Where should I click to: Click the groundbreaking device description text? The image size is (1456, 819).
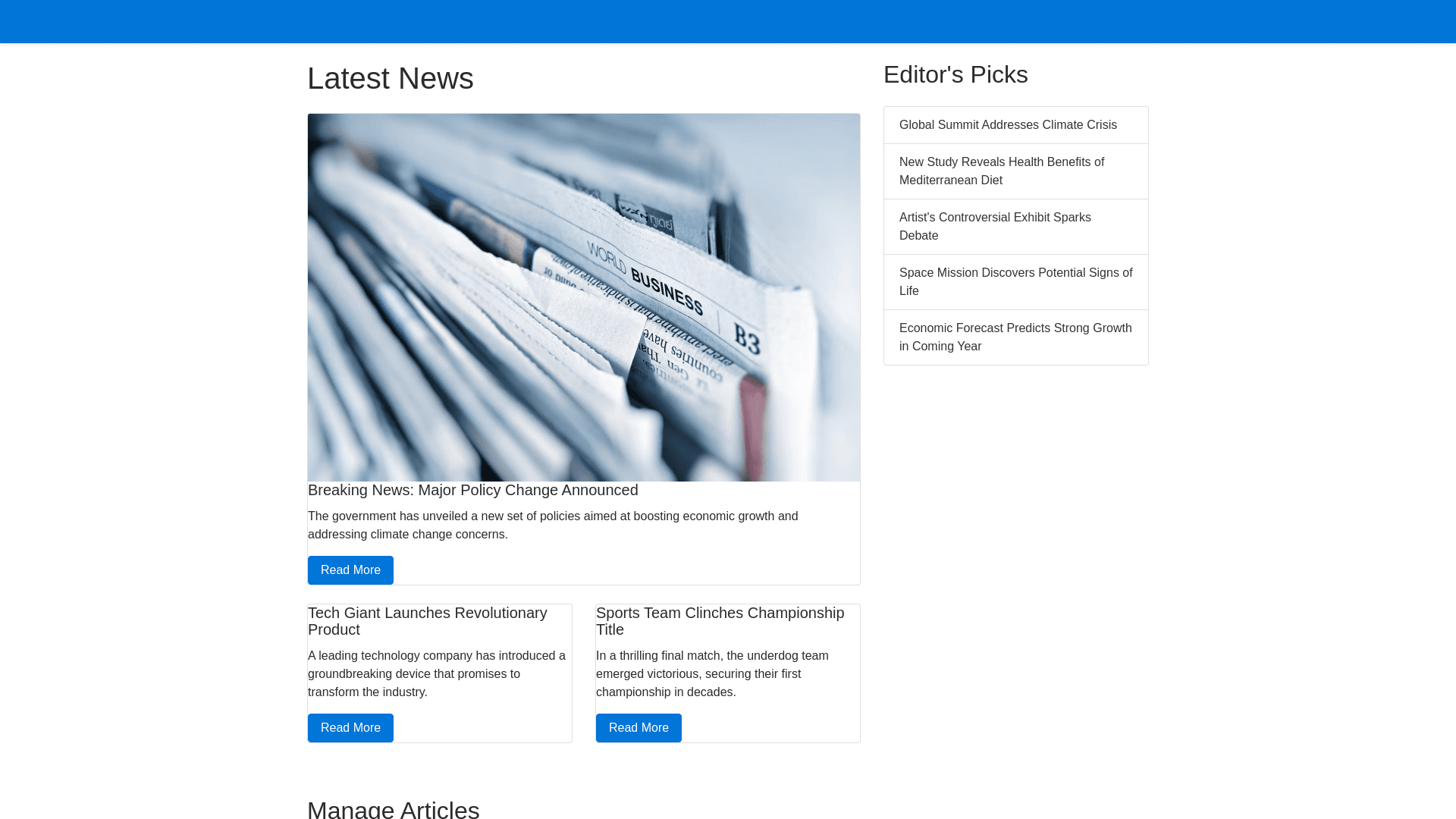(x=436, y=674)
